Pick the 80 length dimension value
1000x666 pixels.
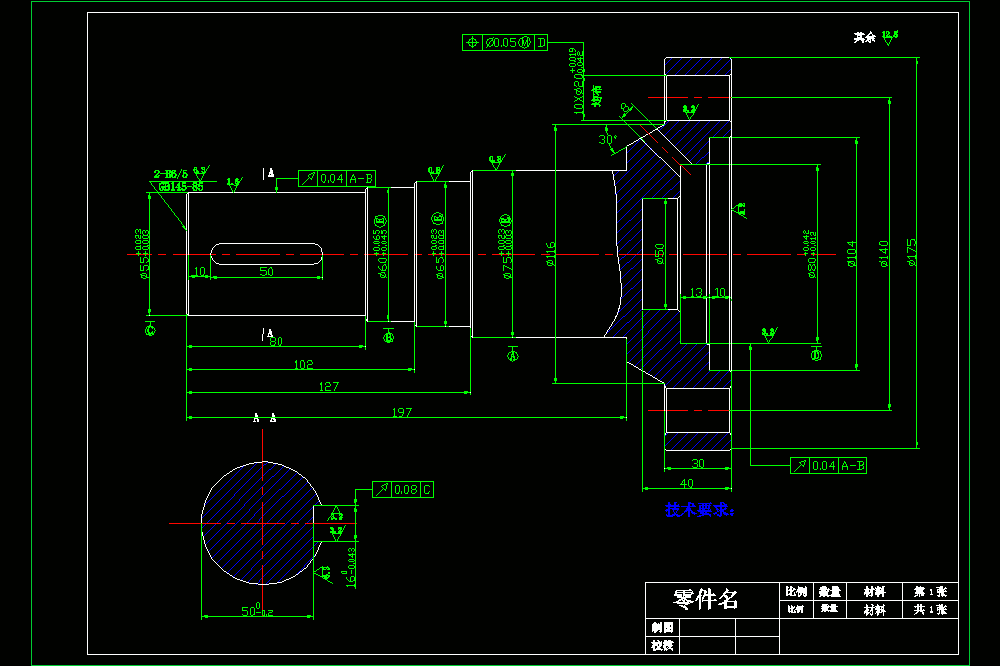point(276,342)
